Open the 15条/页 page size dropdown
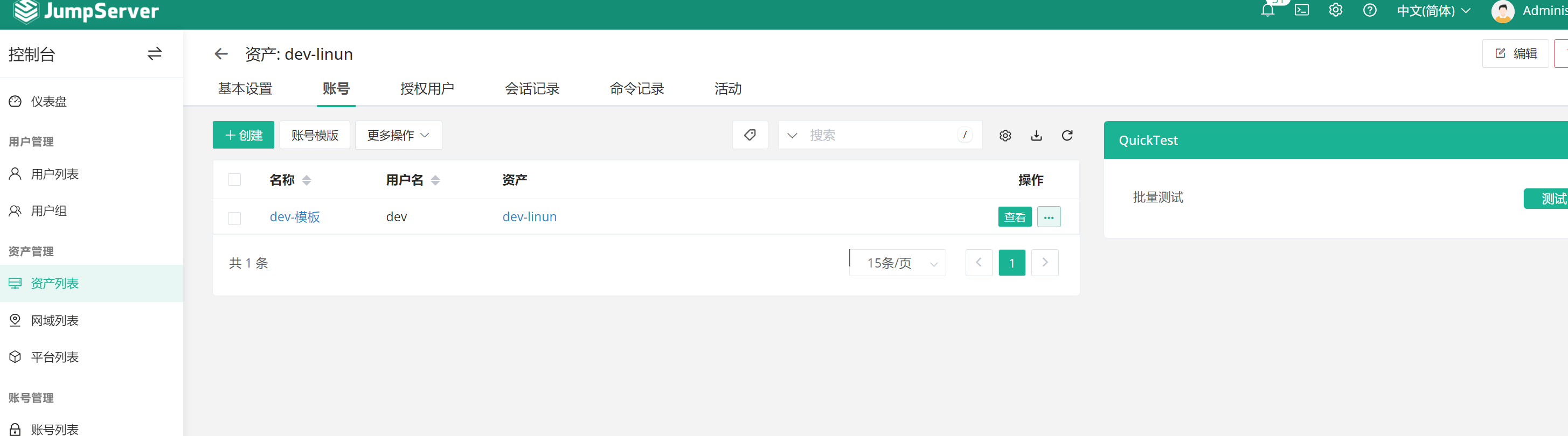Screen dimensions: 1568x436 (898, 263)
